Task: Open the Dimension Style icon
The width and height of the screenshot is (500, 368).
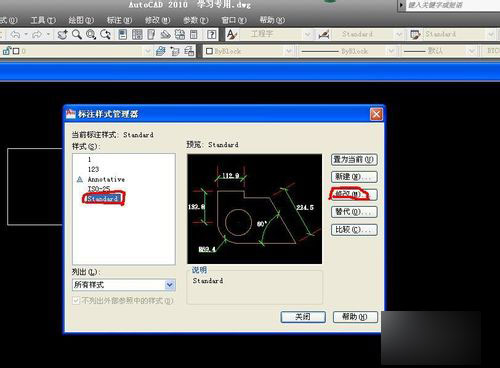Action: tap(324, 34)
